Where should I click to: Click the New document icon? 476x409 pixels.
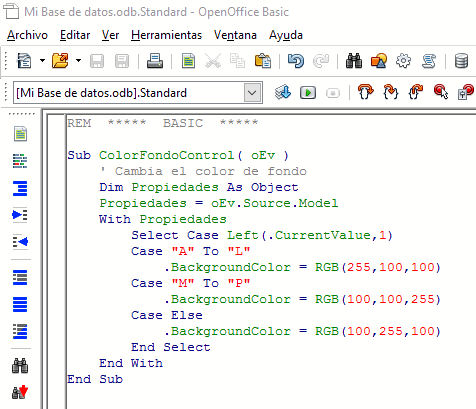coord(24,61)
